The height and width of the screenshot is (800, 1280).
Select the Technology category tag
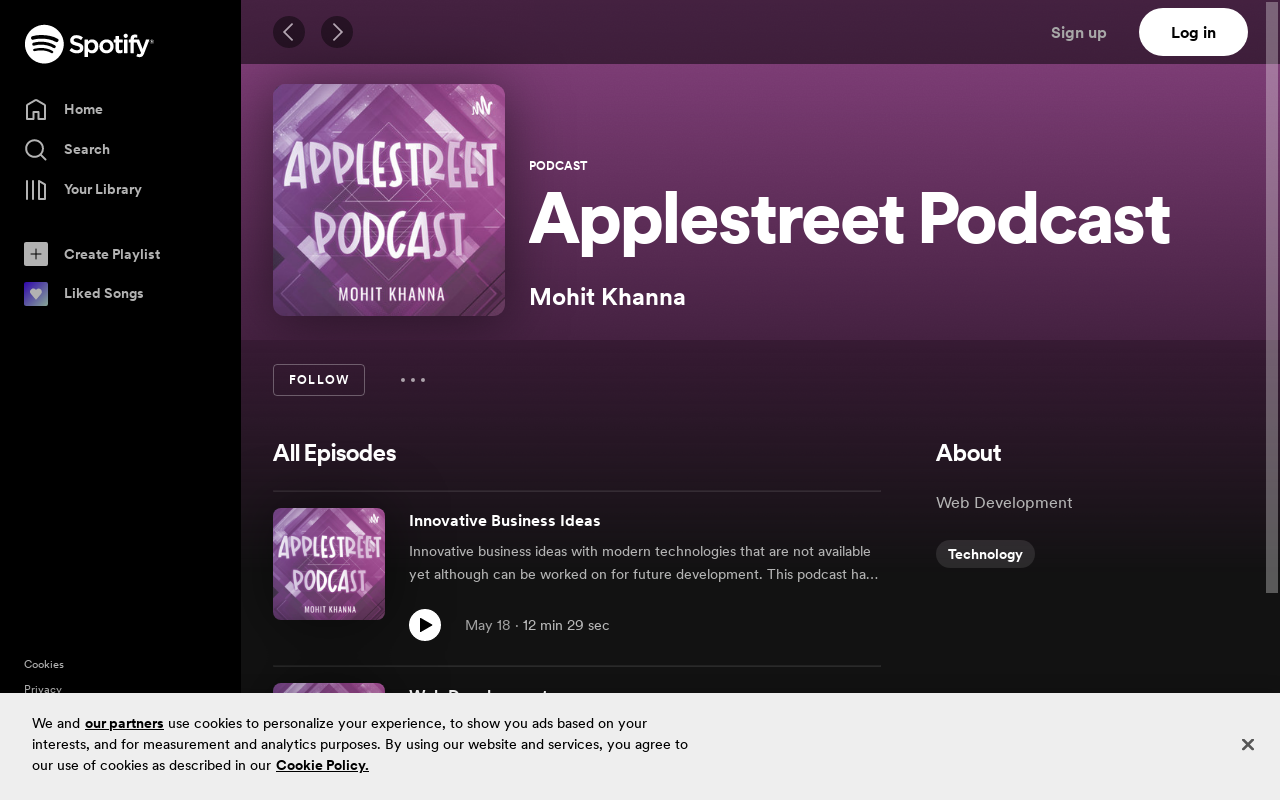(985, 554)
